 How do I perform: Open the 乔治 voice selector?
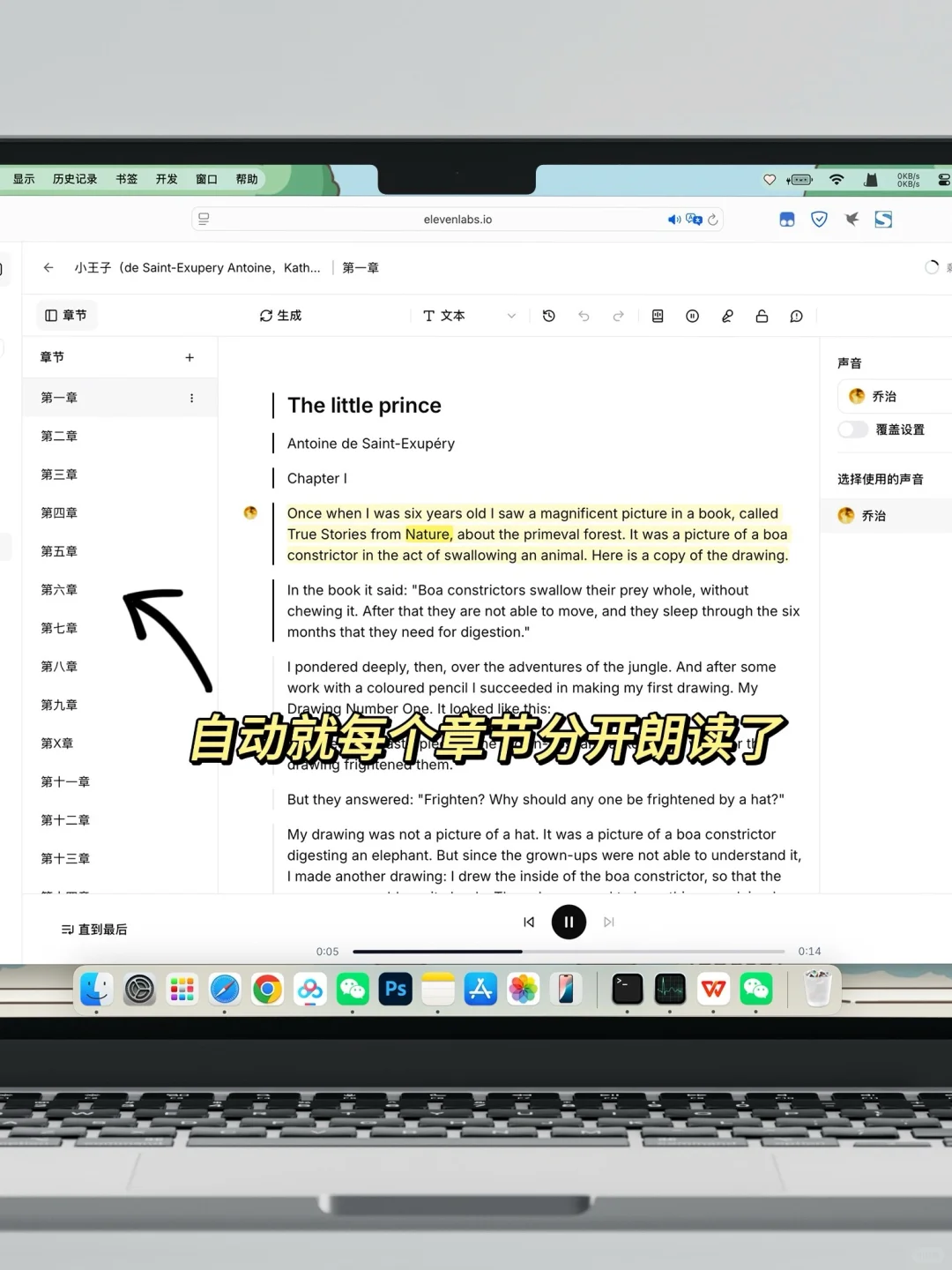coord(894,396)
